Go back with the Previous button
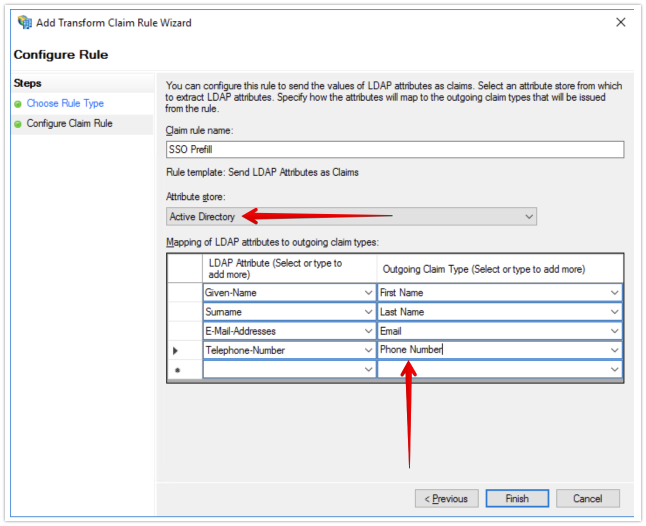 click(445, 498)
